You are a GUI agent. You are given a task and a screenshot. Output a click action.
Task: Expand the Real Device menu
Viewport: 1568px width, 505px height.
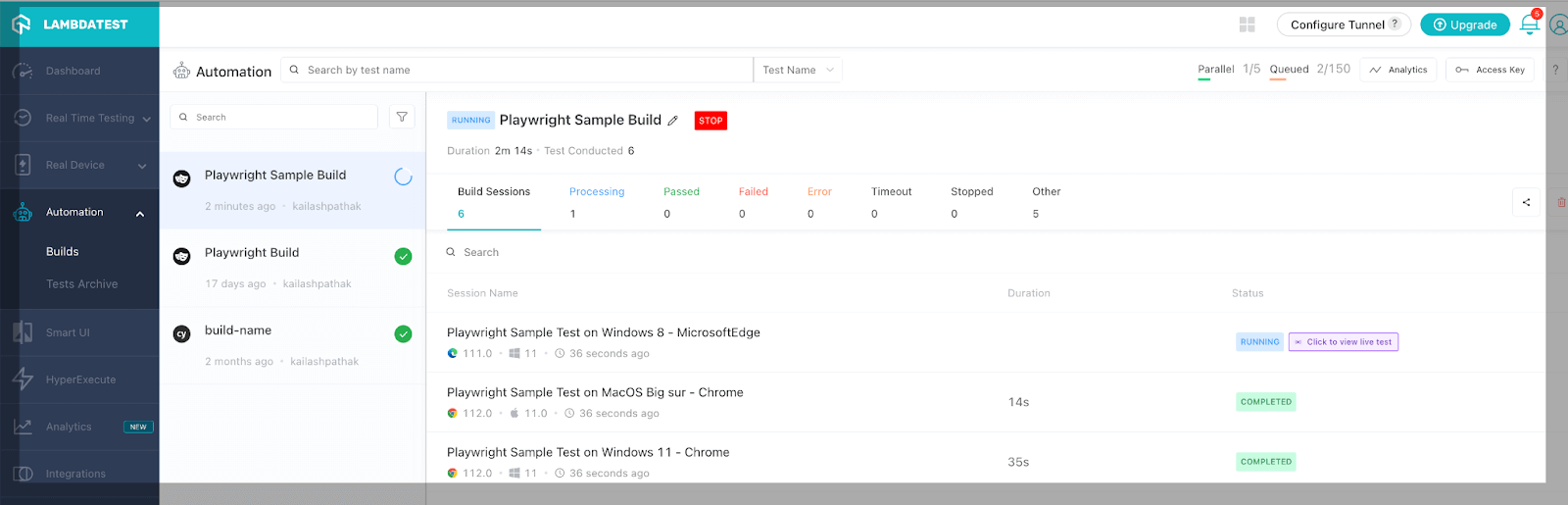[x=142, y=166]
